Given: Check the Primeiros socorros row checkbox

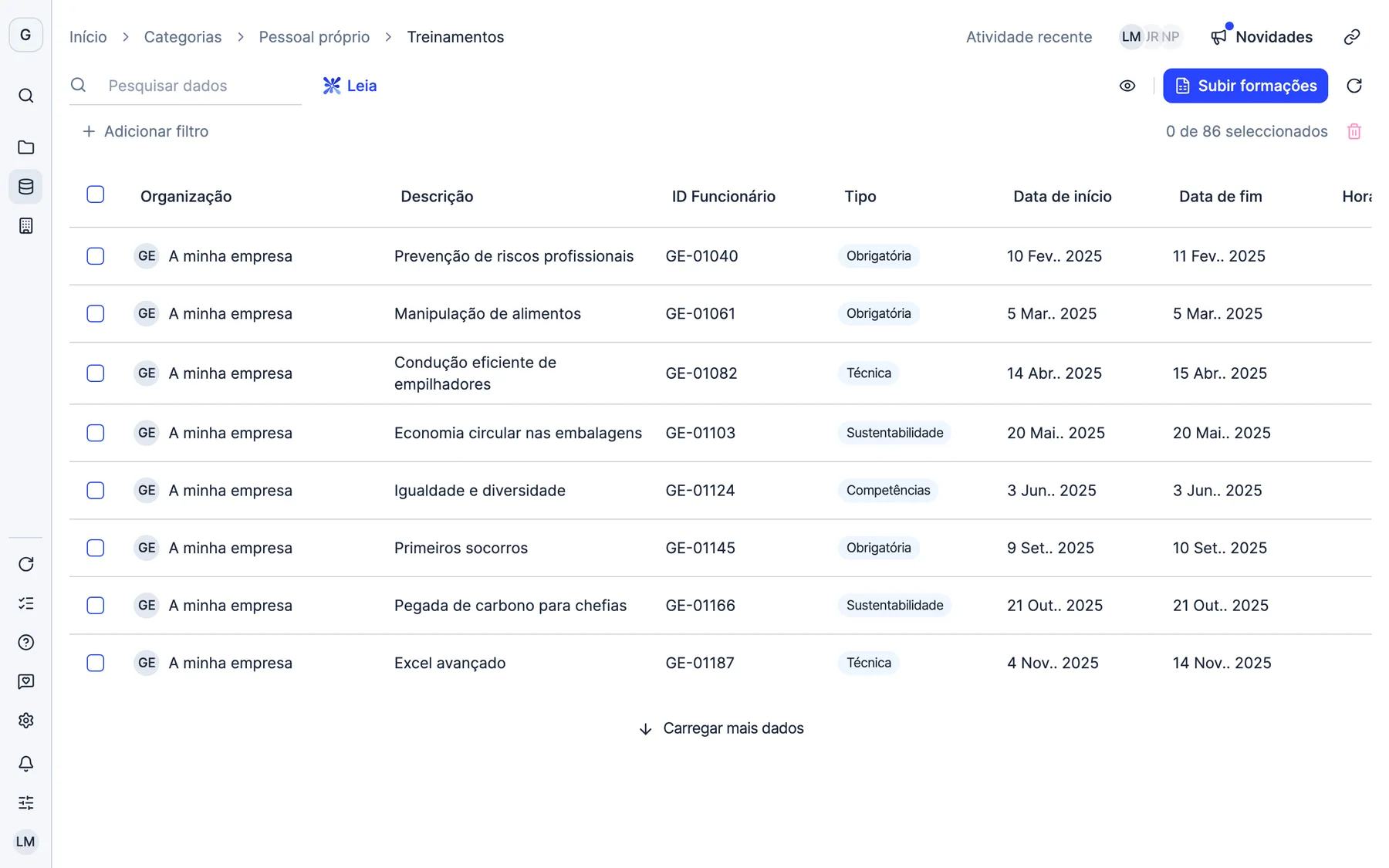Looking at the screenshot, I should tap(96, 548).
